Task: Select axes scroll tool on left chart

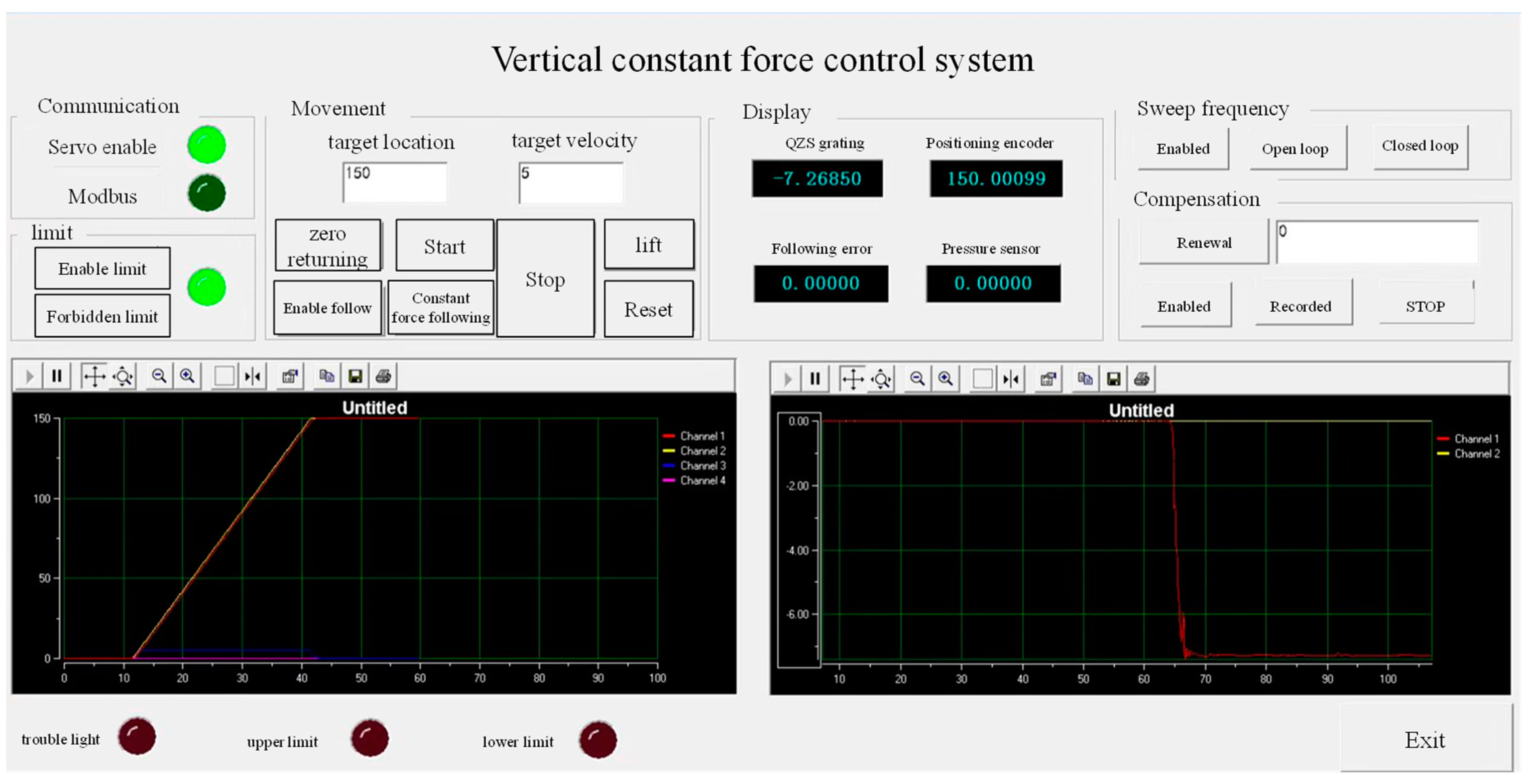Action: pos(94,376)
